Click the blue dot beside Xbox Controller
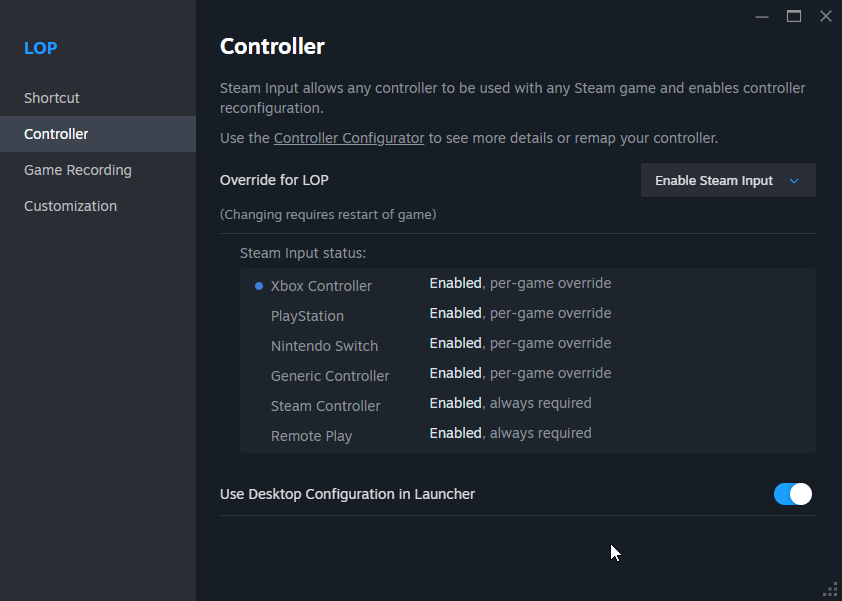 pyautogui.click(x=259, y=286)
